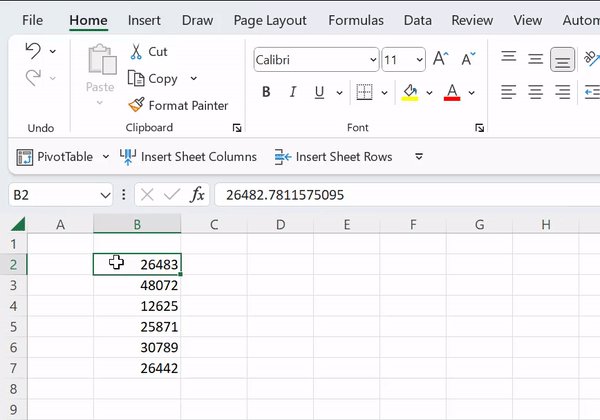Image resolution: width=600 pixels, height=420 pixels.
Task: Click the Decrease Indent icon
Action: click(592, 92)
